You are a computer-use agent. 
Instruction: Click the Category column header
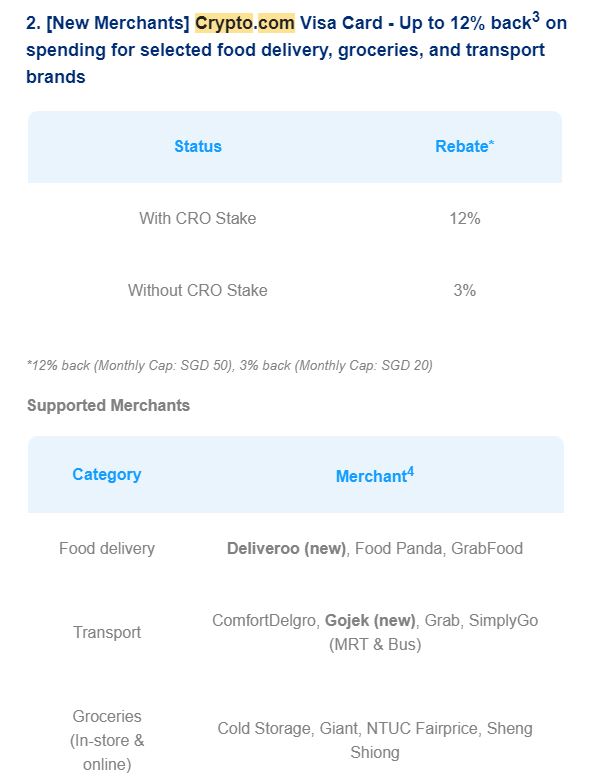tap(107, 474)
